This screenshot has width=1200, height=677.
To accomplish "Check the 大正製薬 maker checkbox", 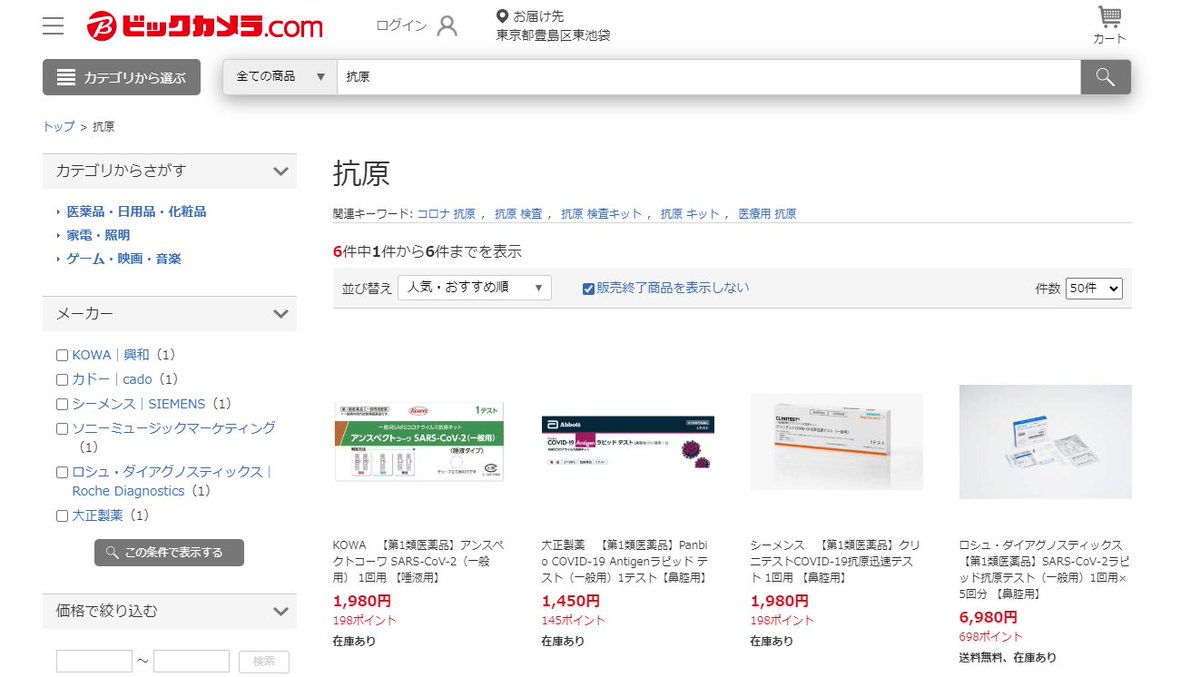I will tap(62, 516).
